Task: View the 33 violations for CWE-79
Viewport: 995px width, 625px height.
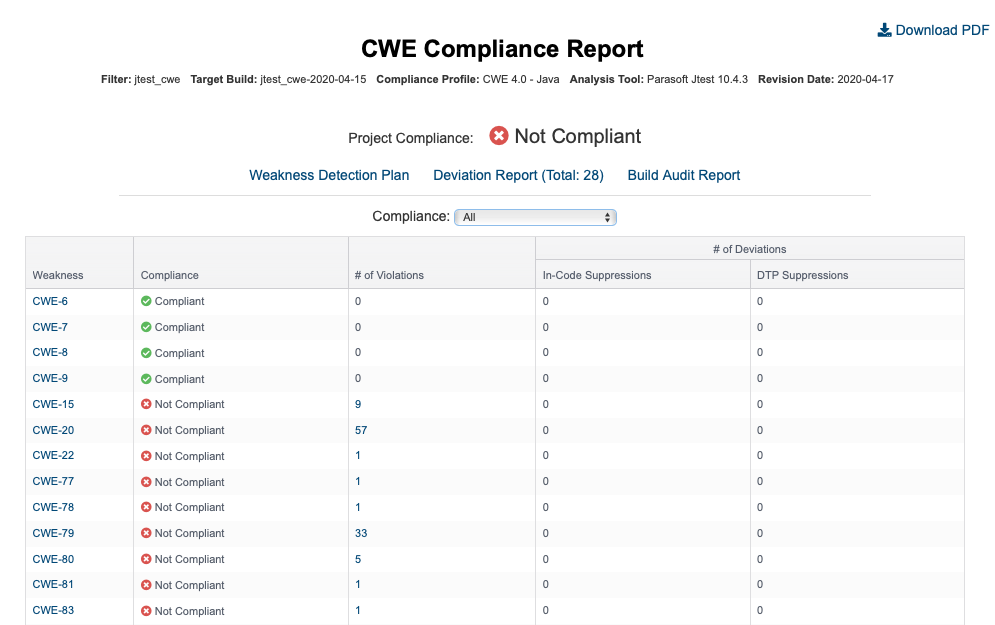Action: point(361,534)
